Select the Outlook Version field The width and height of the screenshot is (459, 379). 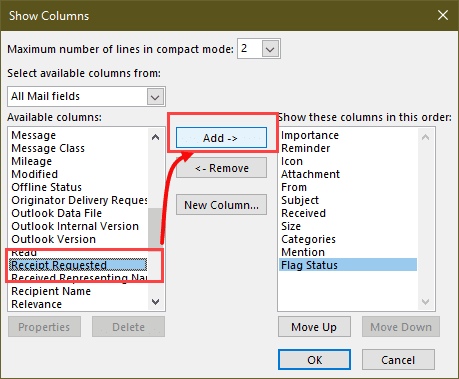[79, 239]
